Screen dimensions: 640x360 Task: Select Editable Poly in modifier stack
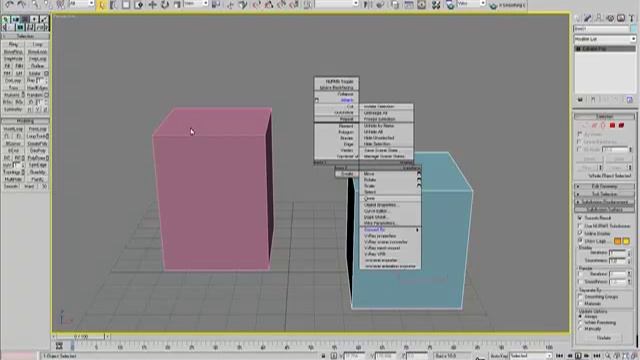pos(606,49)
